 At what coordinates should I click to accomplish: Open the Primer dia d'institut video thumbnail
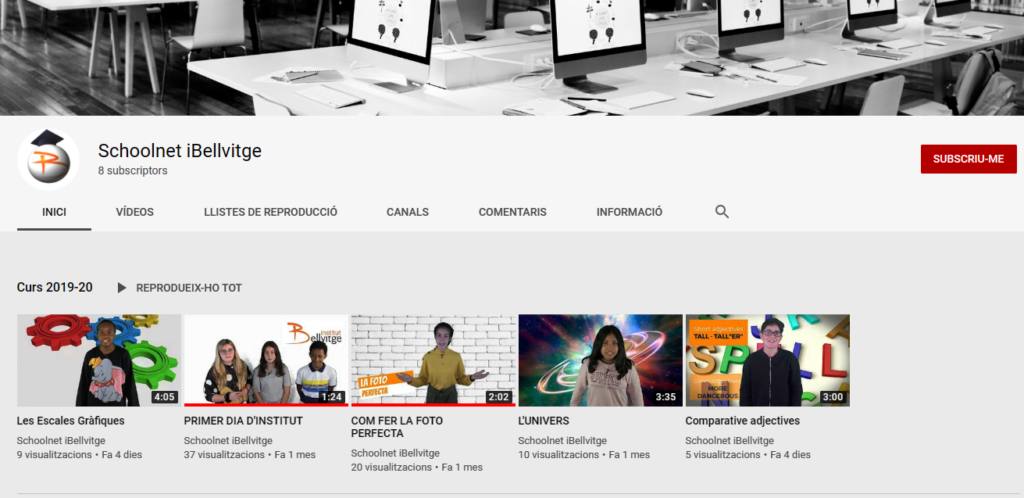click(266, 360)
